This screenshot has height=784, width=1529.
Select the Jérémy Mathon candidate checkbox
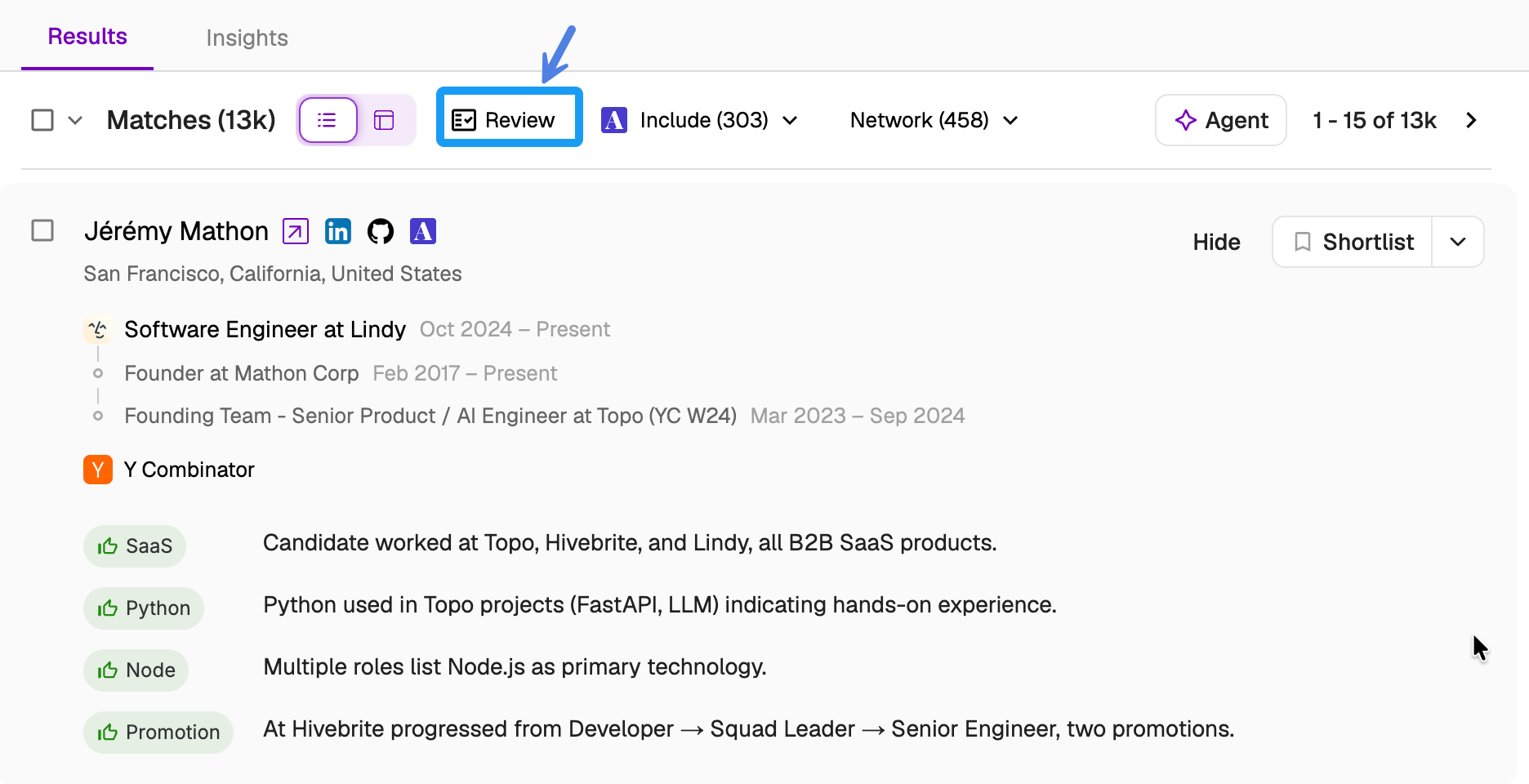[x=42, y=230]
